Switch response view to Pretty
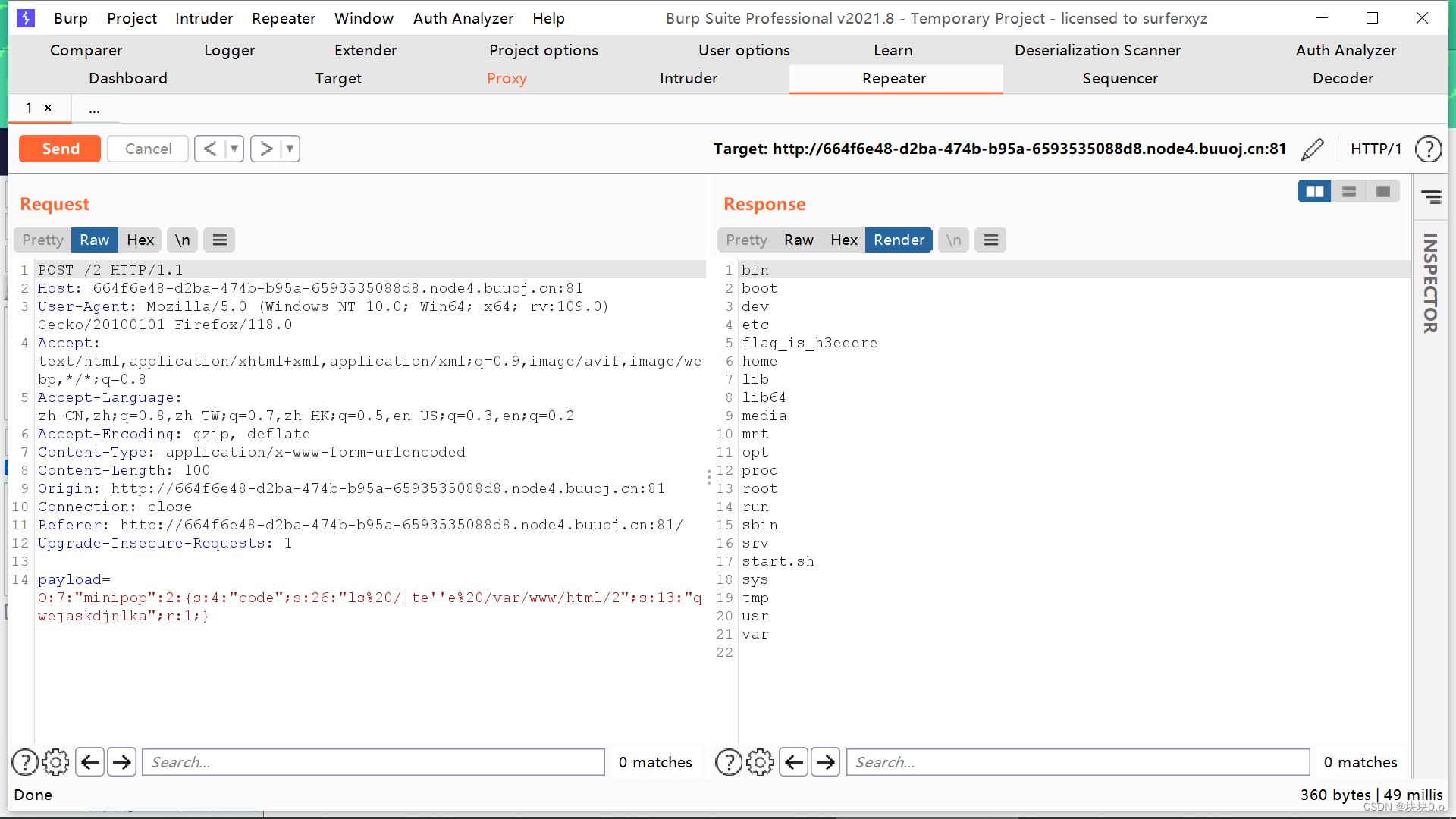Screen dimensions: 1456x819 pos(747,240)
